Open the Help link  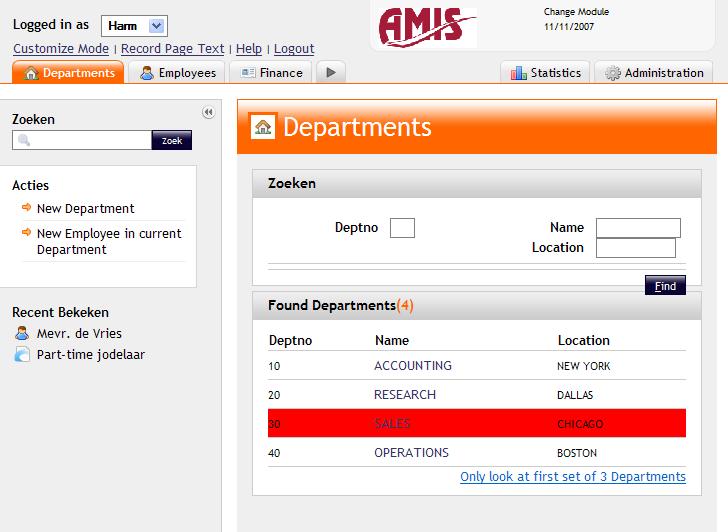click(x=249, y=48)
